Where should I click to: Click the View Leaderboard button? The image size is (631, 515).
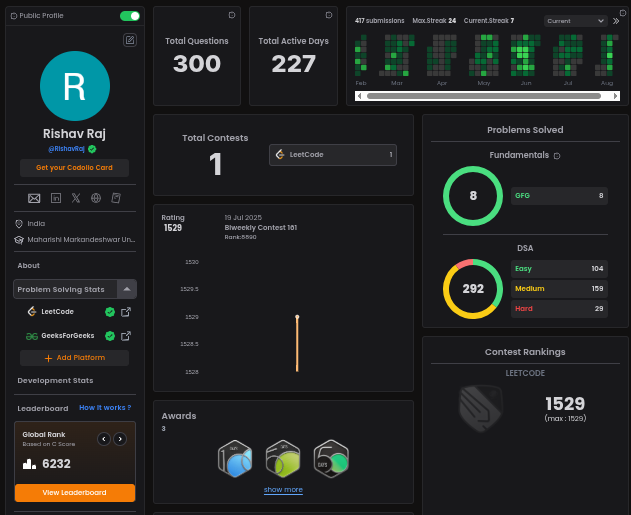tap(74, 492)
